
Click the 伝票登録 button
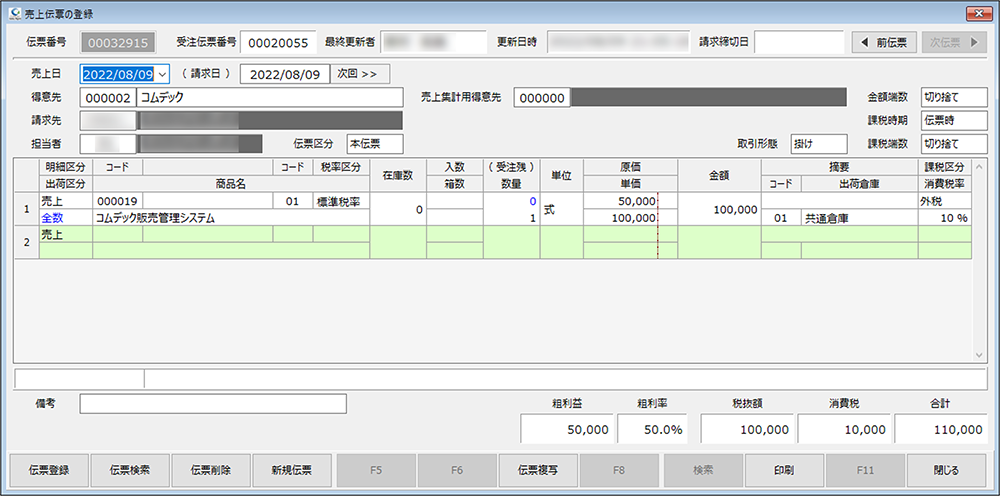tap(50, 470)
